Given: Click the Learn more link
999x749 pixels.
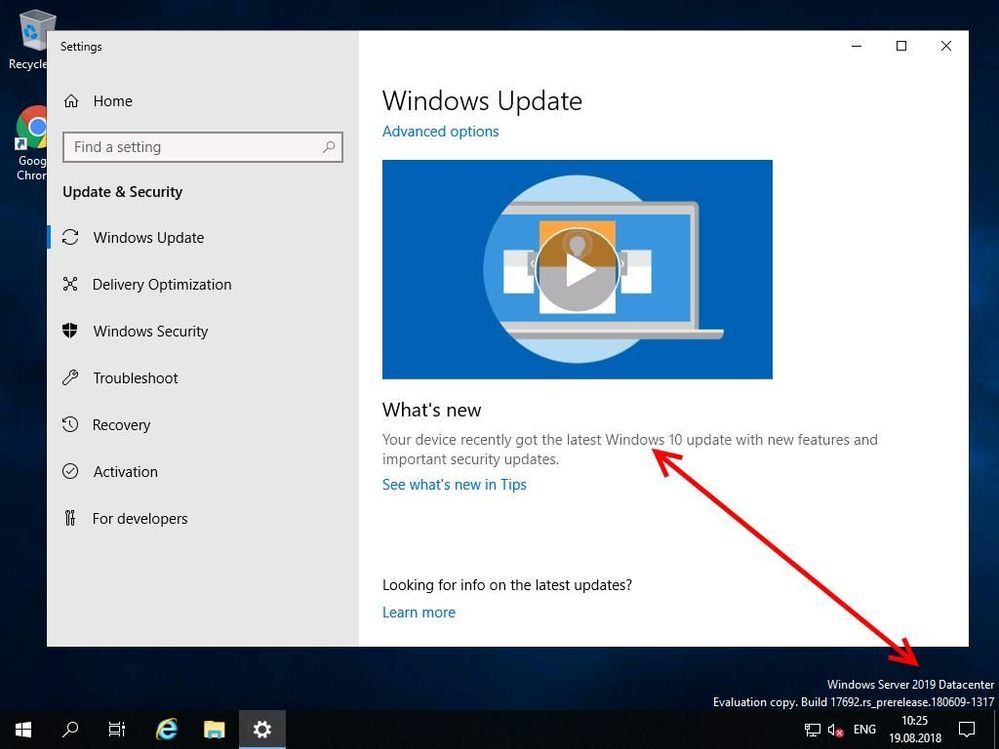Looking at the screenshot, I should 419,612.
